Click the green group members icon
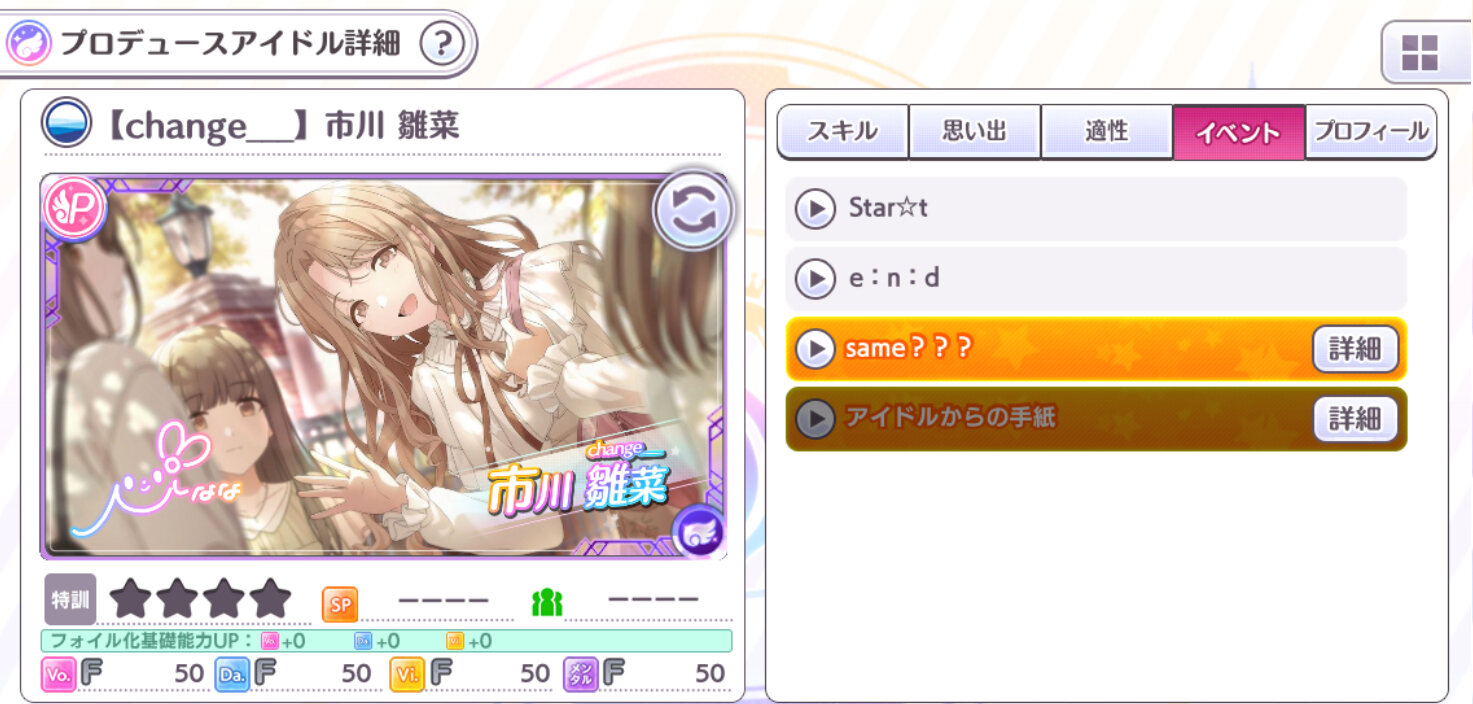1473x704 pixels. pyautogui.click(x=547, y=602)
